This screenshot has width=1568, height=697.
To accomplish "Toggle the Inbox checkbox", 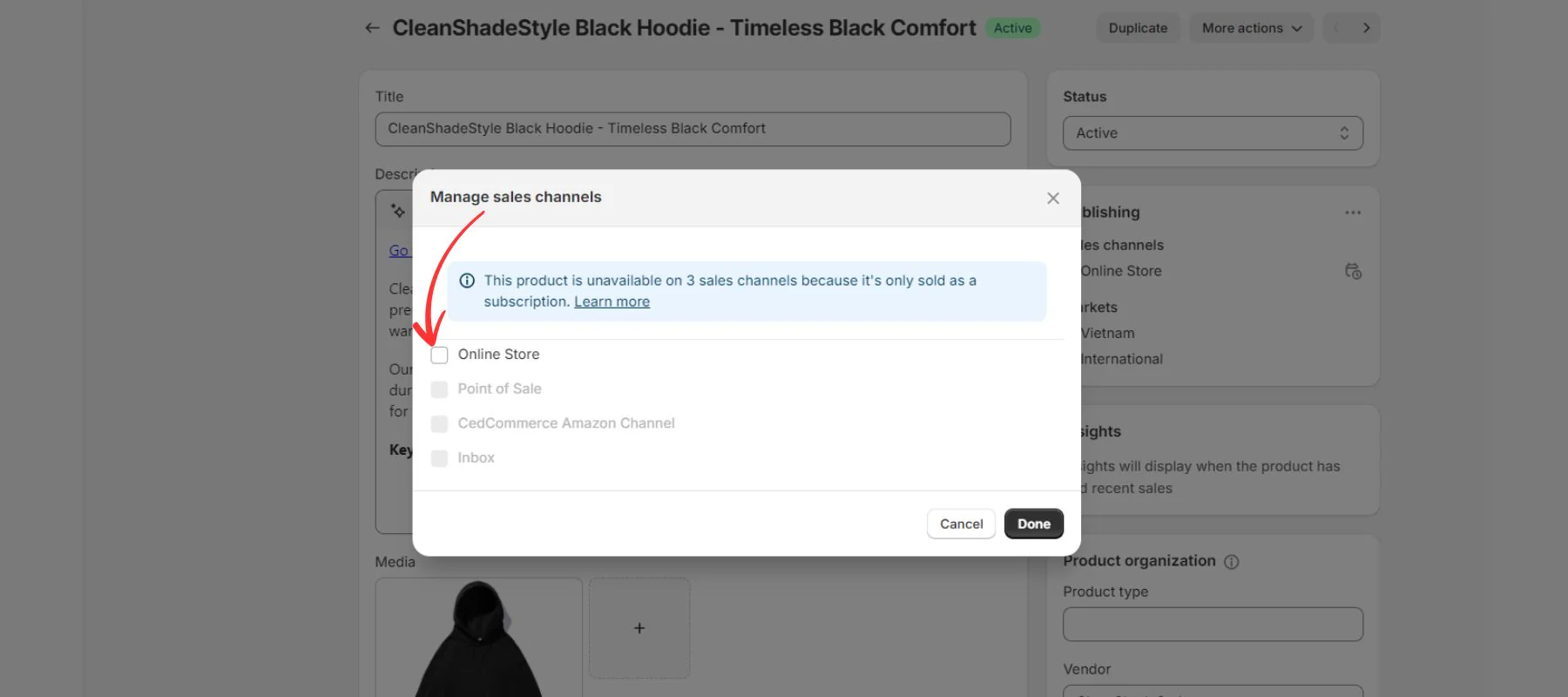I will (440, 458).
